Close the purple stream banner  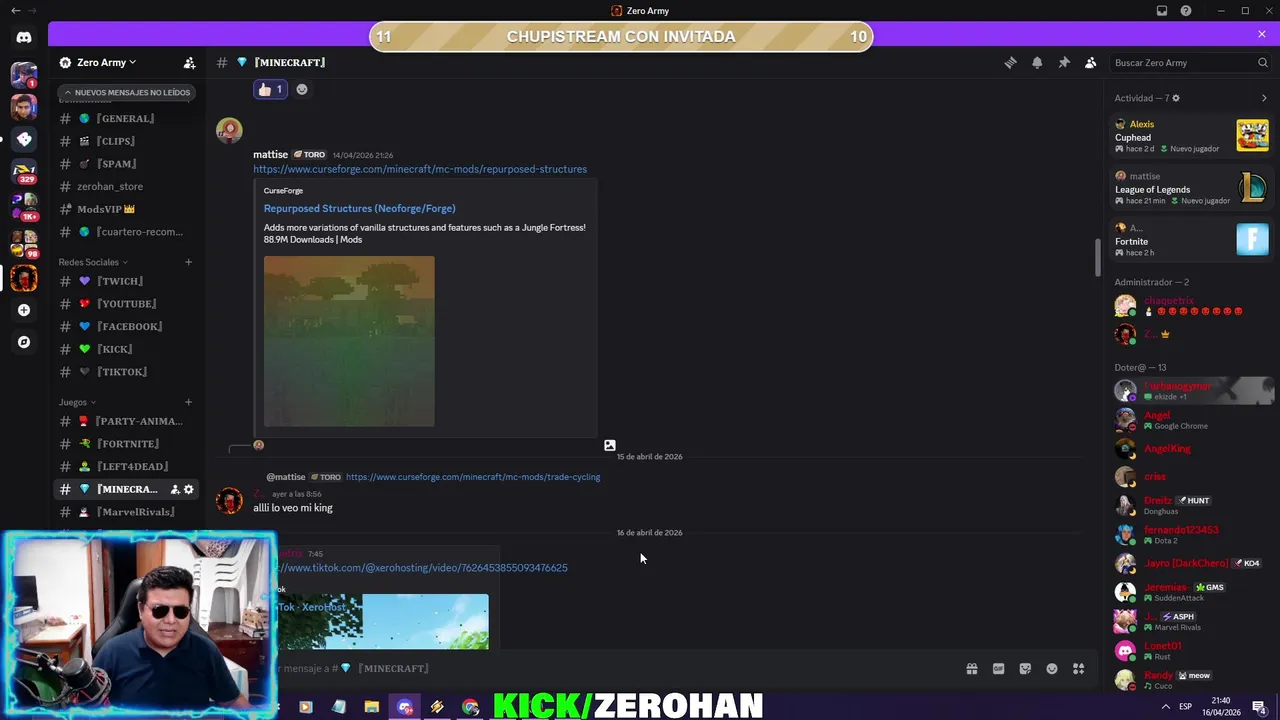pyautogui.click(x=1262, y=35)
